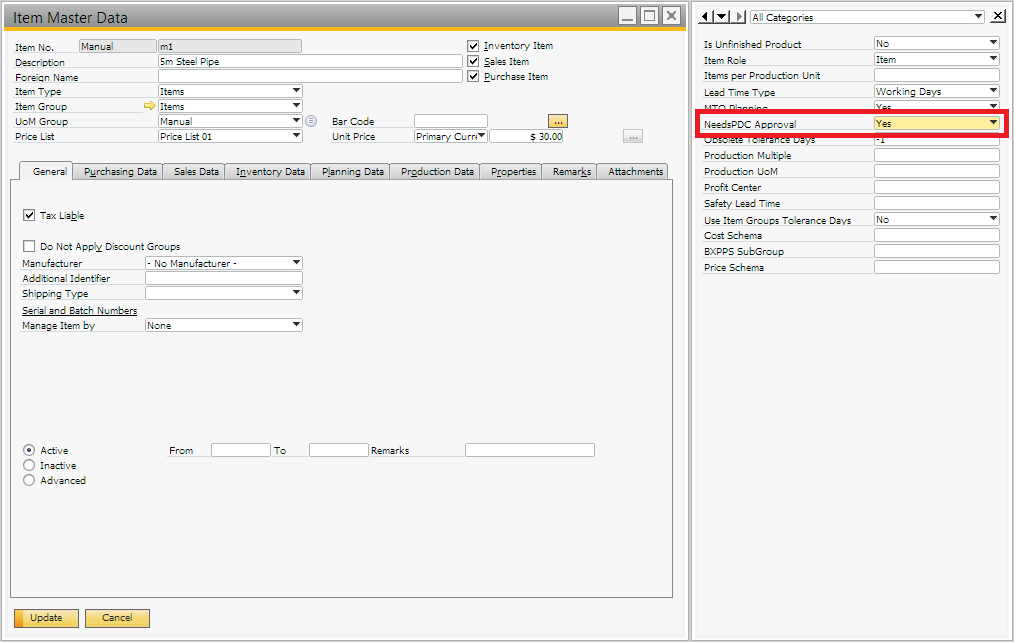This screenshot has height=642, width=1014.
Task: Switch to the Purchasing Data tab
Action: (120, 172)
